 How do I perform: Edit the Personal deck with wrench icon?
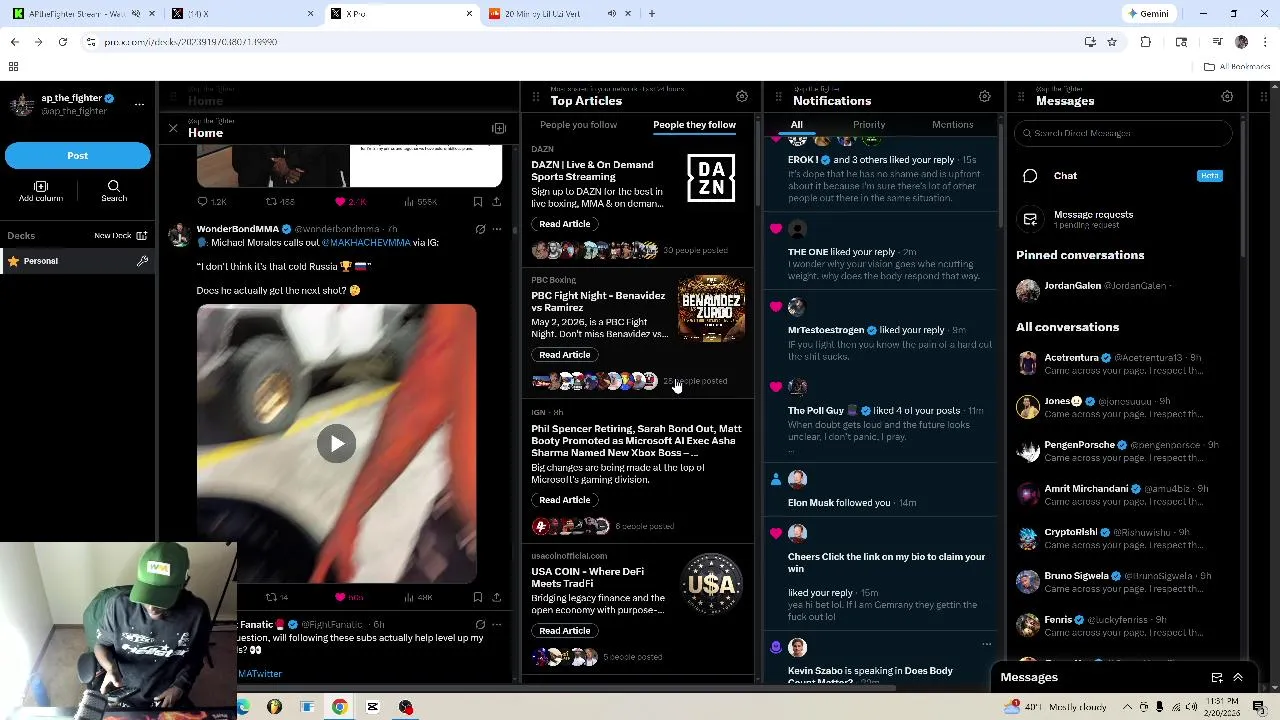pos(142,261)
